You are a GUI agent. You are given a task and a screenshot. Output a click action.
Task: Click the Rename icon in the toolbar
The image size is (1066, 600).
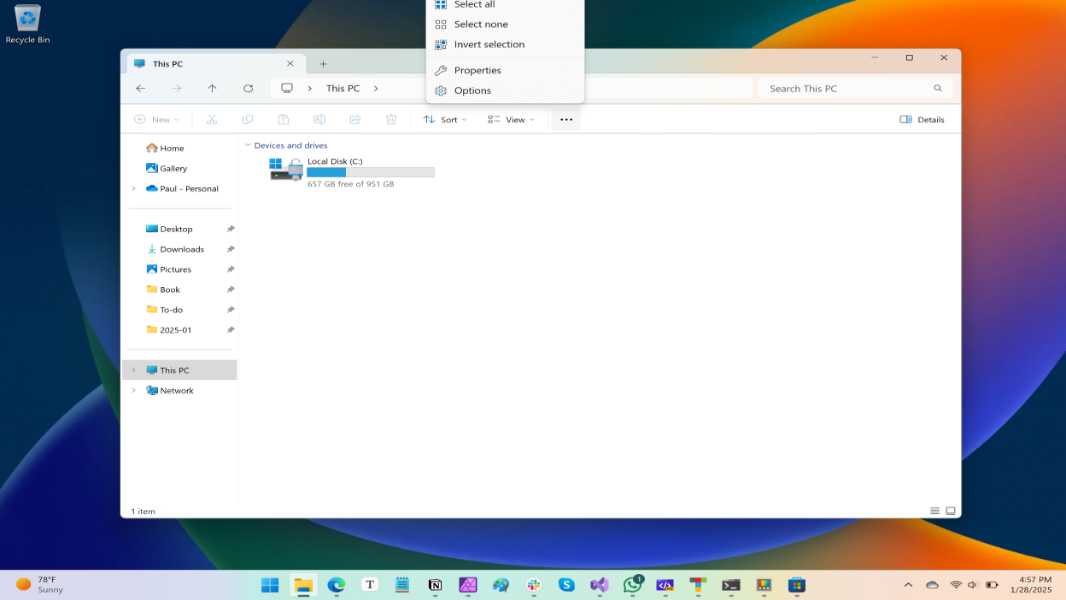point(320,119)
